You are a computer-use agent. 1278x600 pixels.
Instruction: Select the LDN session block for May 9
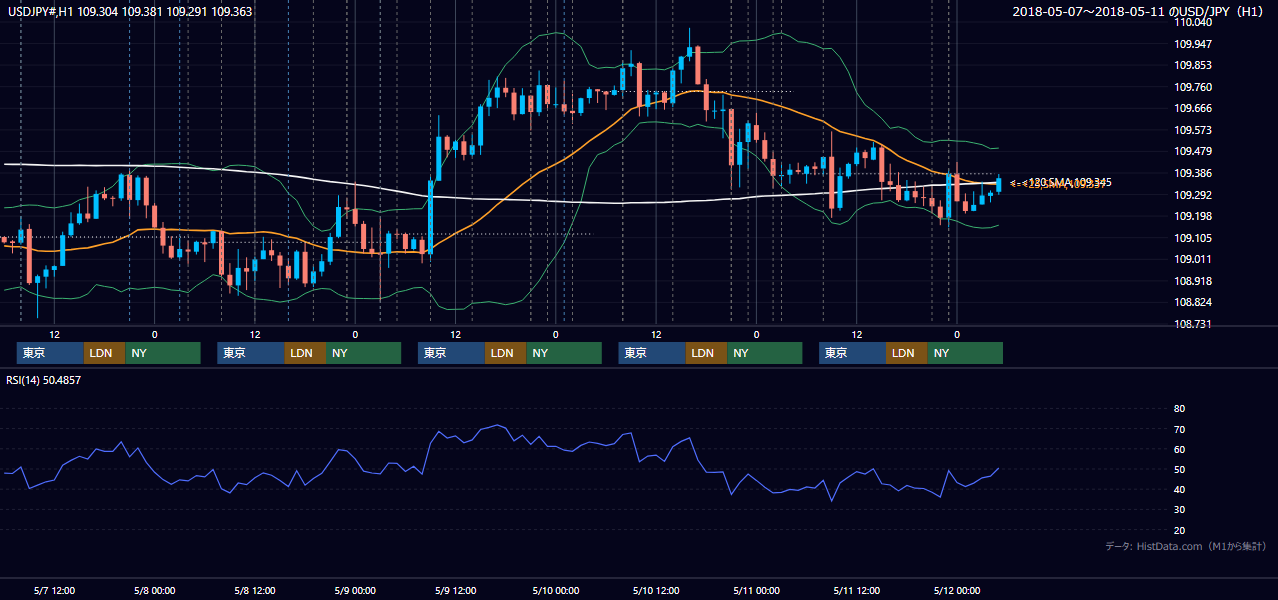point(505,353)
